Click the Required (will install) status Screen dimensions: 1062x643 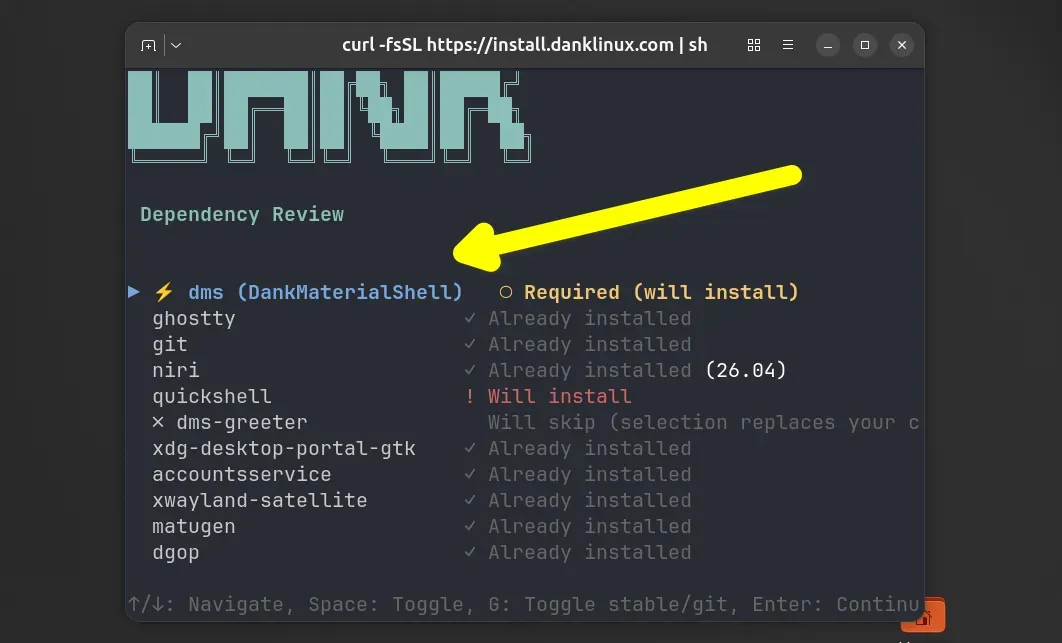(x=661, y=292)
